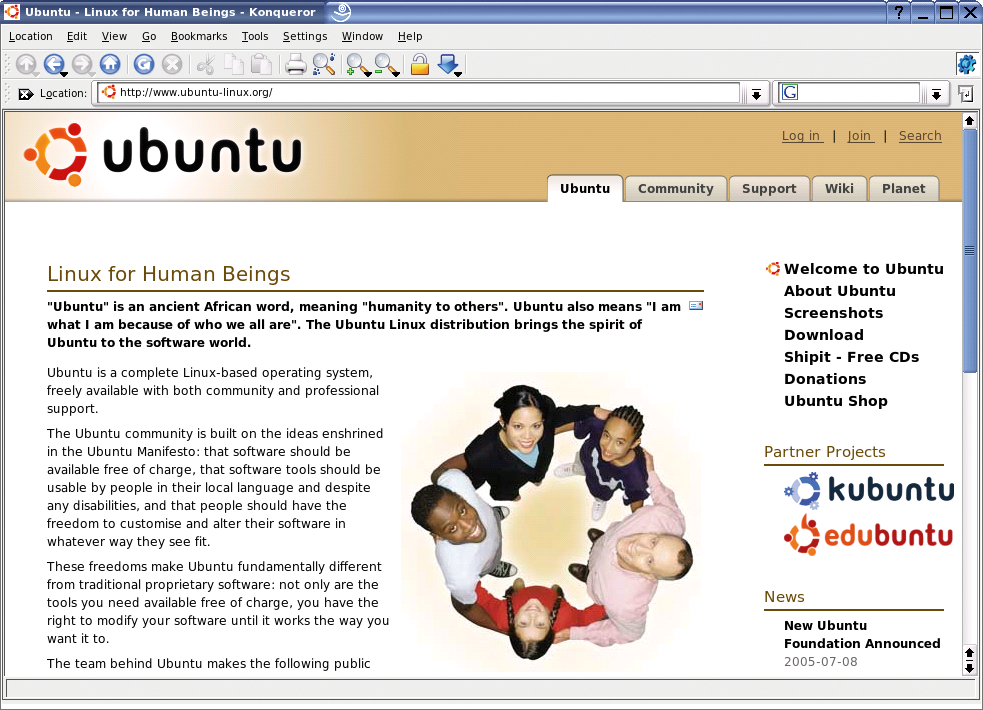This screenshot has height=710, width=983.
Task: Open the Download sidebar link
Action: 824,335
